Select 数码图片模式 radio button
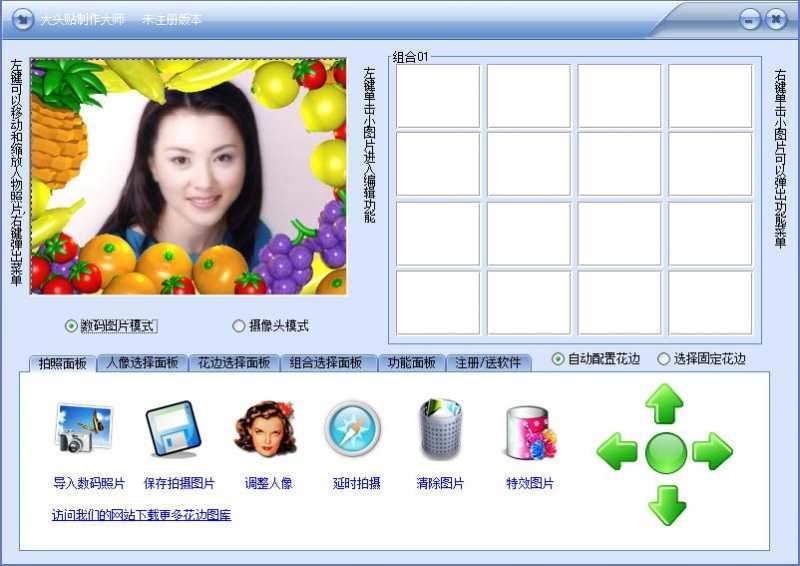Image resolution: width=800 pixels, height=566 pixels. click(x=71, y=325)
